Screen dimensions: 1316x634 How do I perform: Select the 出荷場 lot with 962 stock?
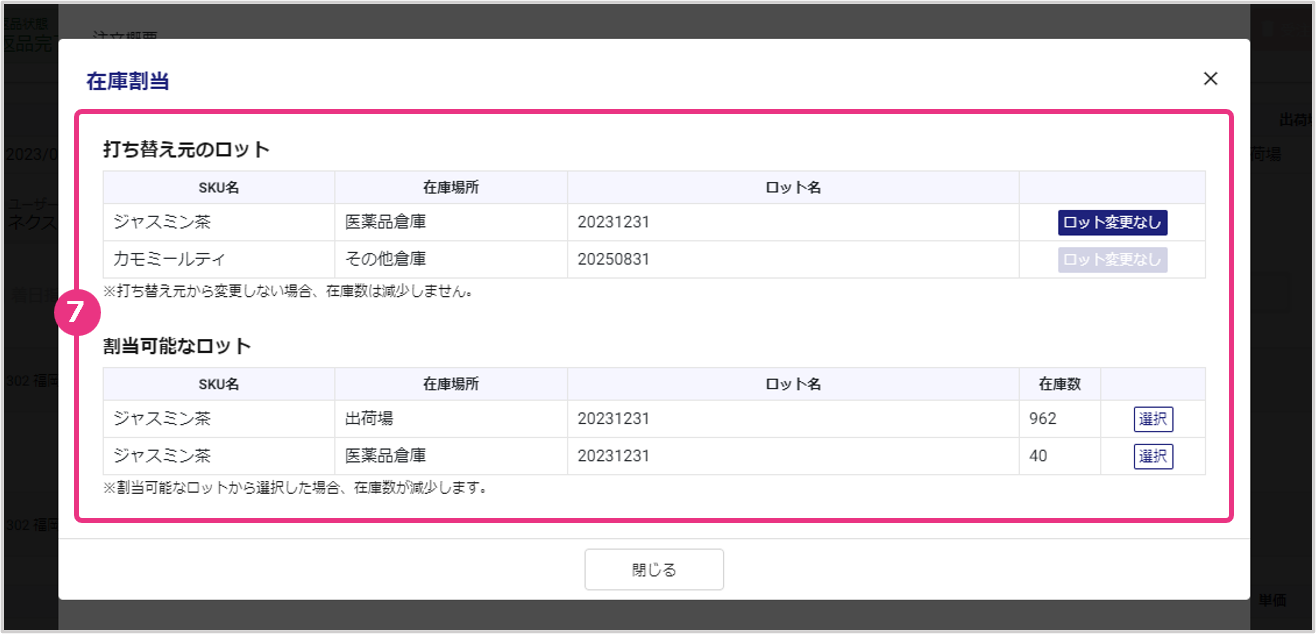tap(1153, 419)
